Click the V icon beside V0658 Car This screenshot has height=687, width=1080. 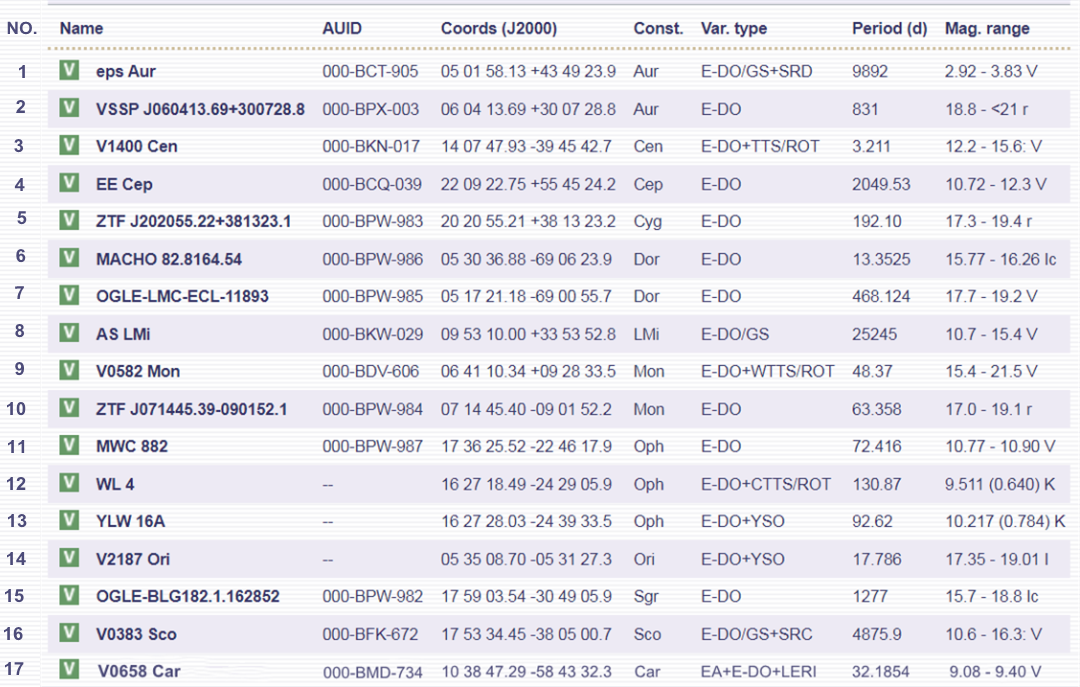tap(69, 670)
